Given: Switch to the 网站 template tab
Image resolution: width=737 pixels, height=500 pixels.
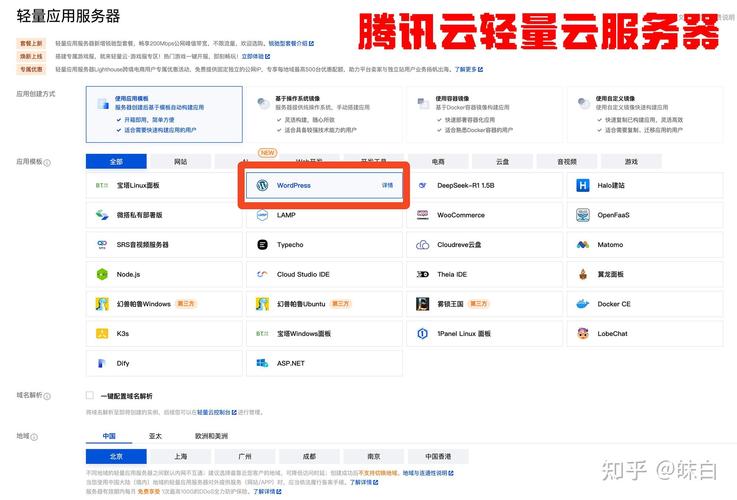Looking at the screenshot, I should click(x=180, y=161).
